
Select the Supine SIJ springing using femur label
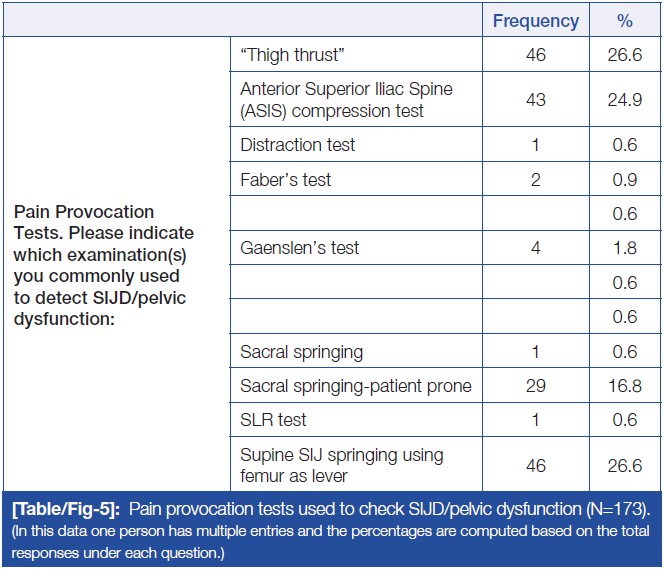click(341, 465)
